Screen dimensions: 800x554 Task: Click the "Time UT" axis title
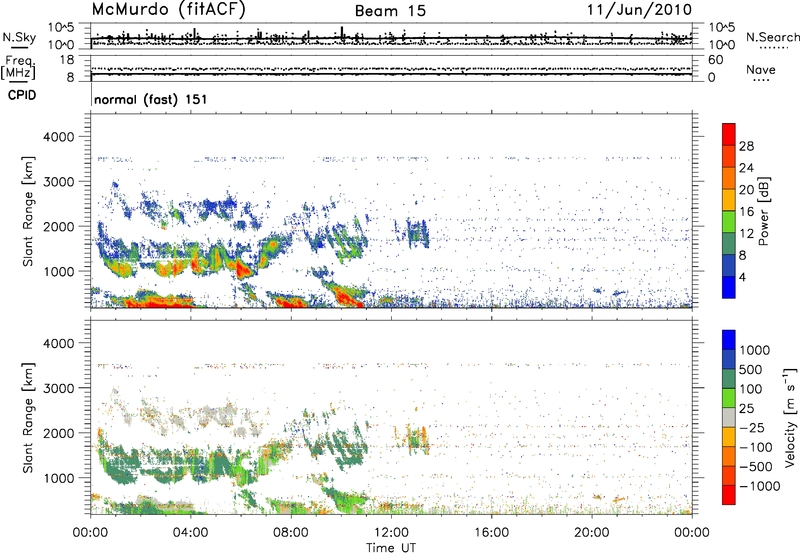391,548
